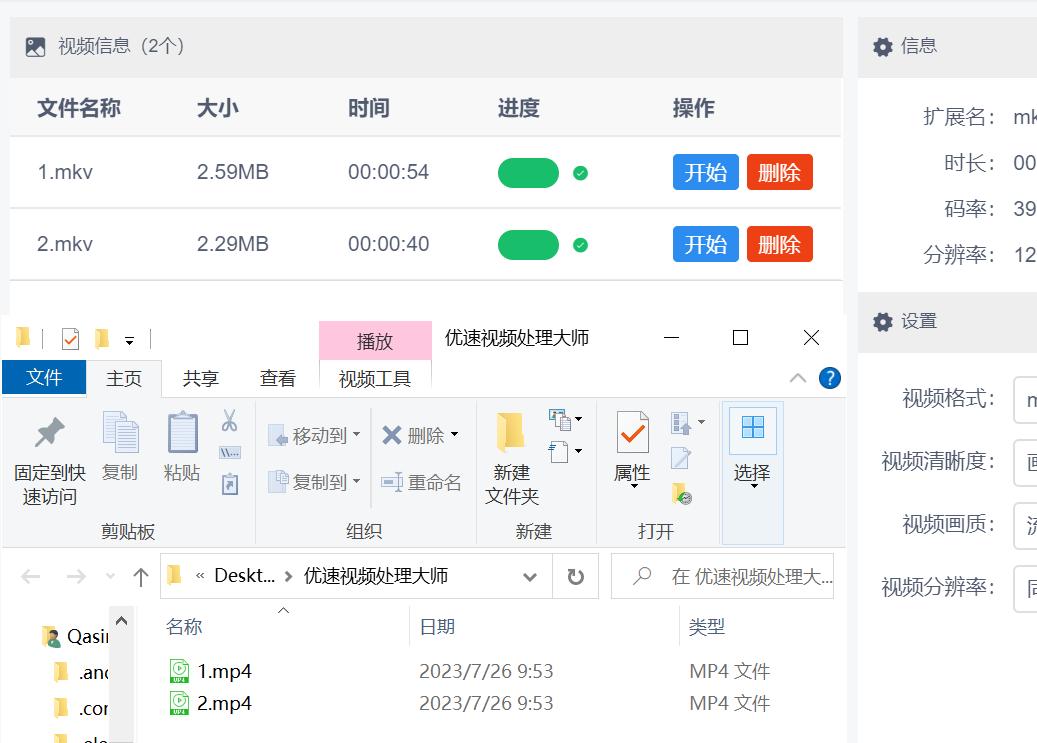Expand the 删除 (Delete) dropdown arrow
The height and width of the screenshot is (743, 1037).
coord(454,433)
